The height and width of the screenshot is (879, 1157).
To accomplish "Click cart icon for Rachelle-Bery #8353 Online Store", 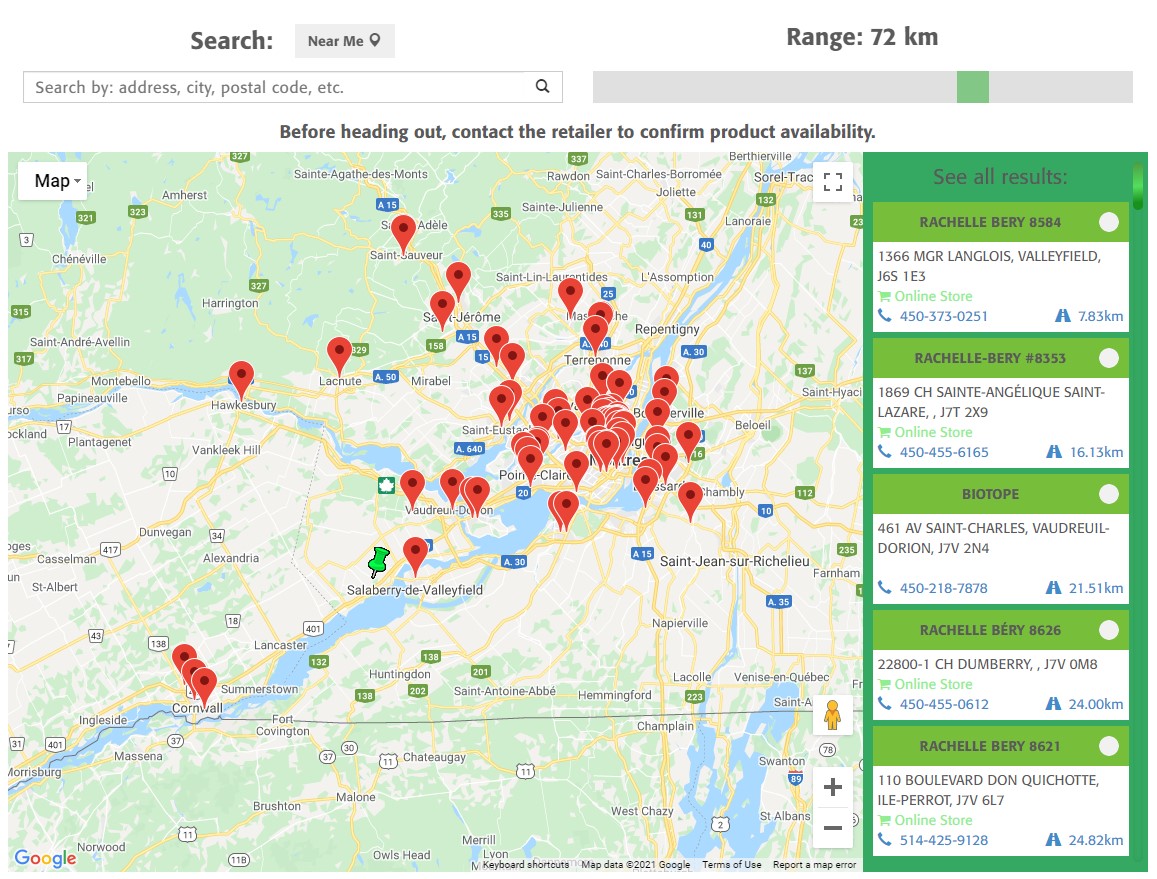I will pyautogui.click(x=884, y=432).
